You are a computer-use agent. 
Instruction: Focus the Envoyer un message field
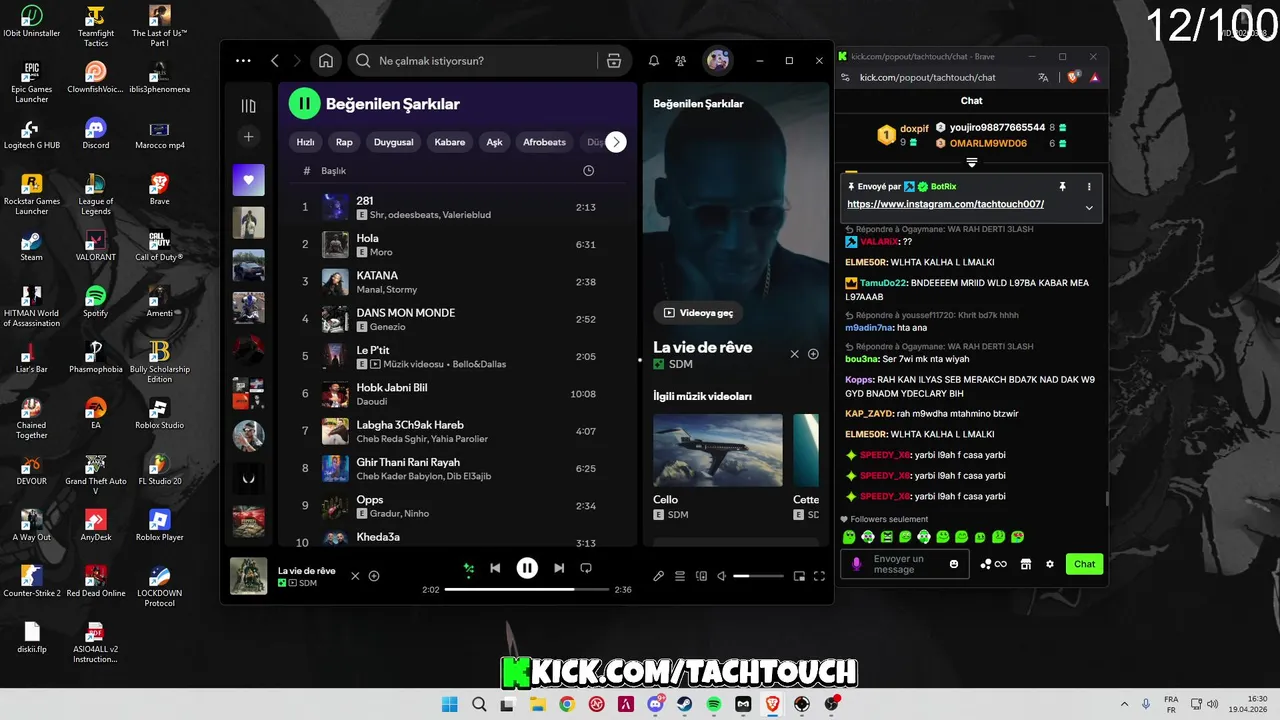click(907, 564)
